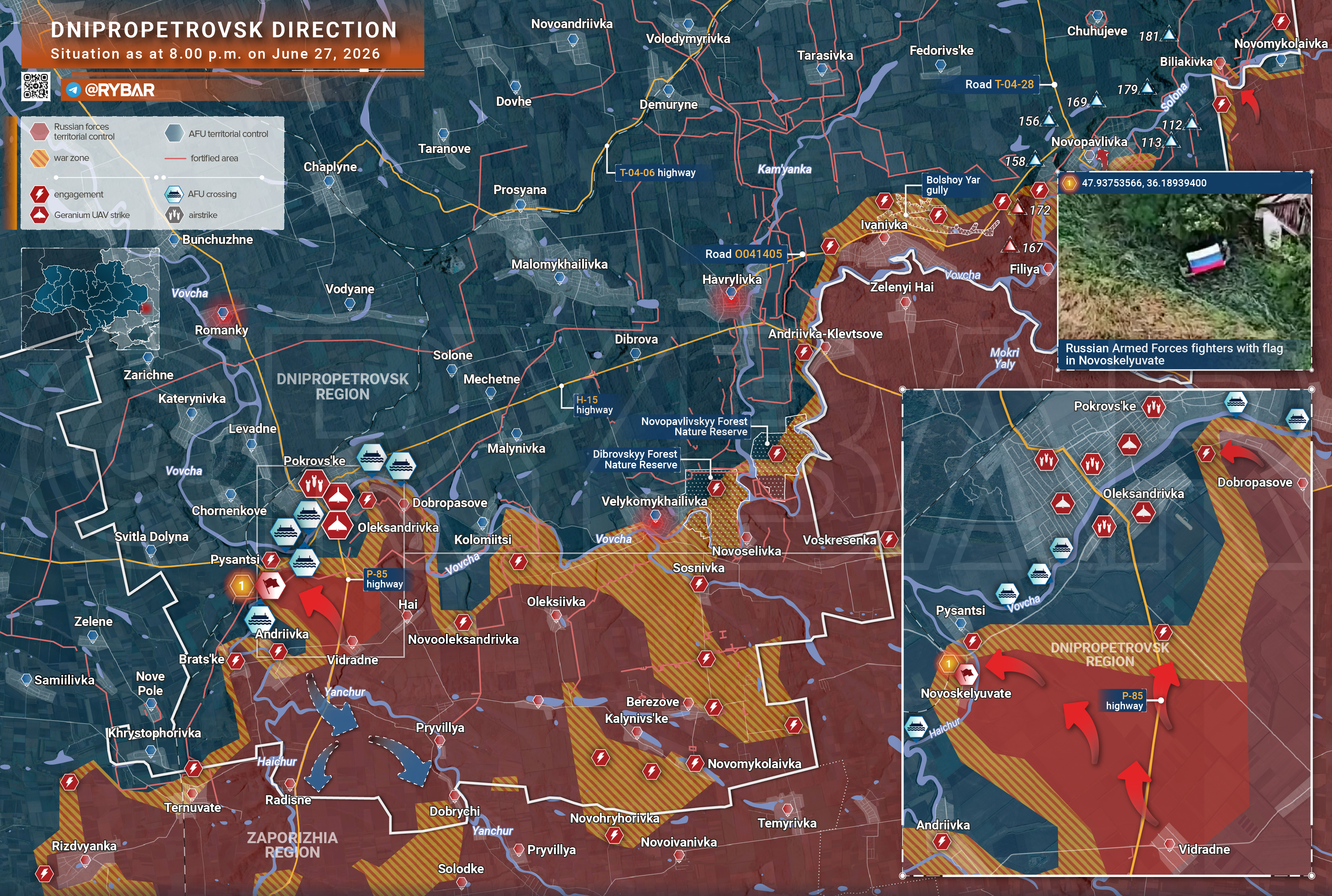This screenshot has height=896, width=1332.
Task: Click the engagement icon in the legend
Action: tap(39, 194)
